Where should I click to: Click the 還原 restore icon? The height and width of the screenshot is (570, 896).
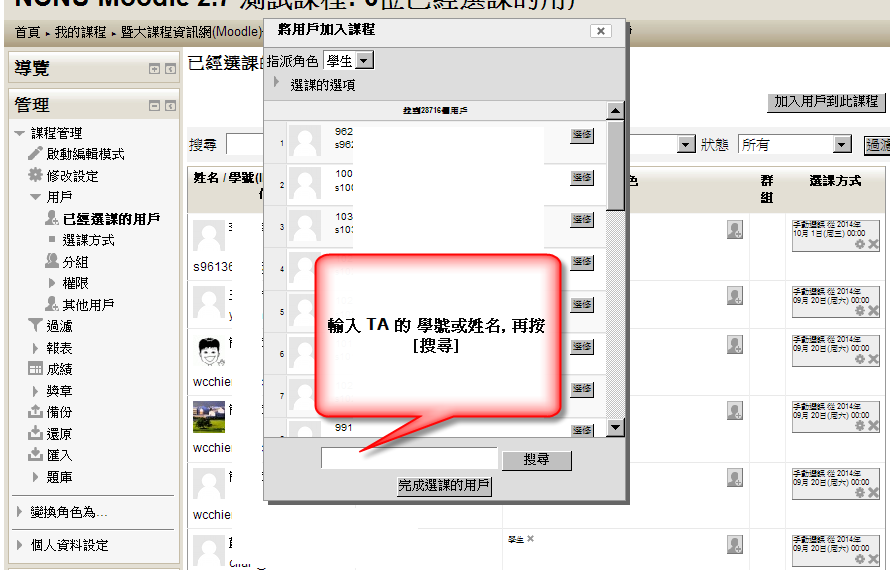point(36,433)
